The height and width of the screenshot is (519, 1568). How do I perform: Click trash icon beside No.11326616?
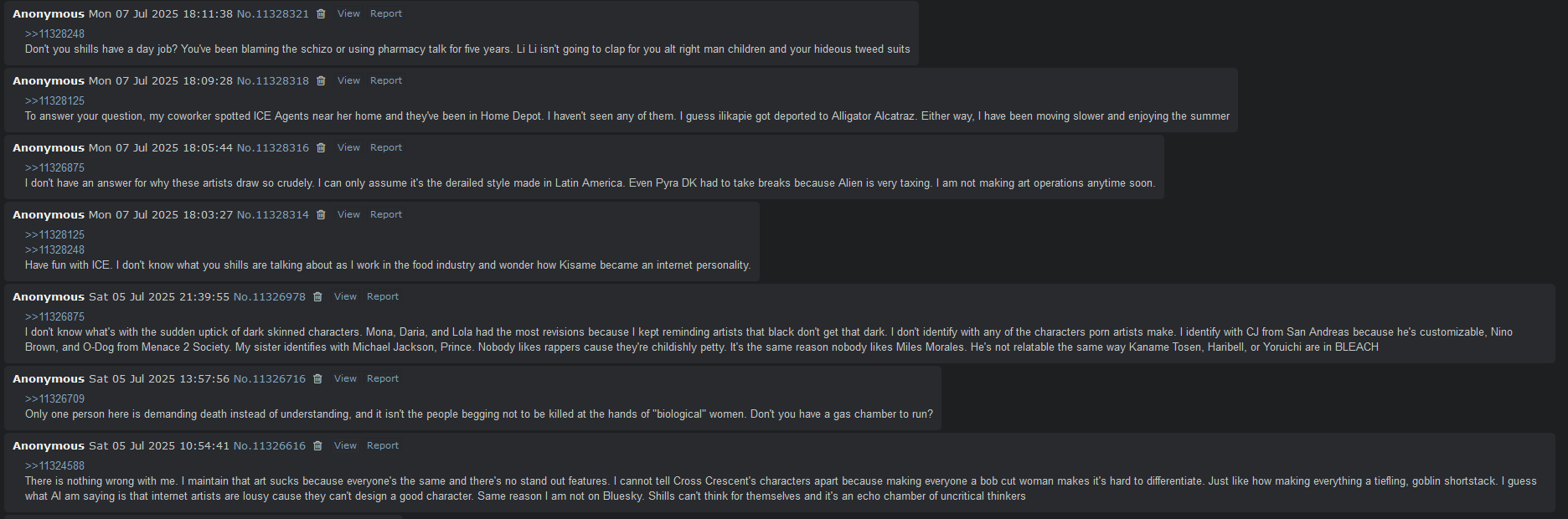317,446
